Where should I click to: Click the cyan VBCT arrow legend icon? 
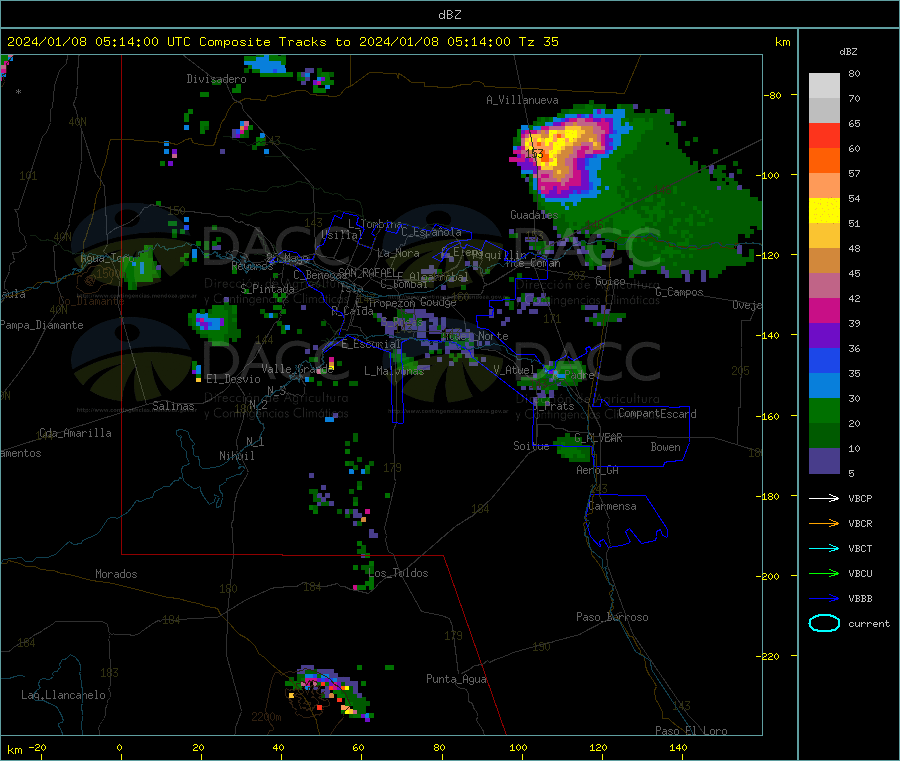[x=824, y=548]
